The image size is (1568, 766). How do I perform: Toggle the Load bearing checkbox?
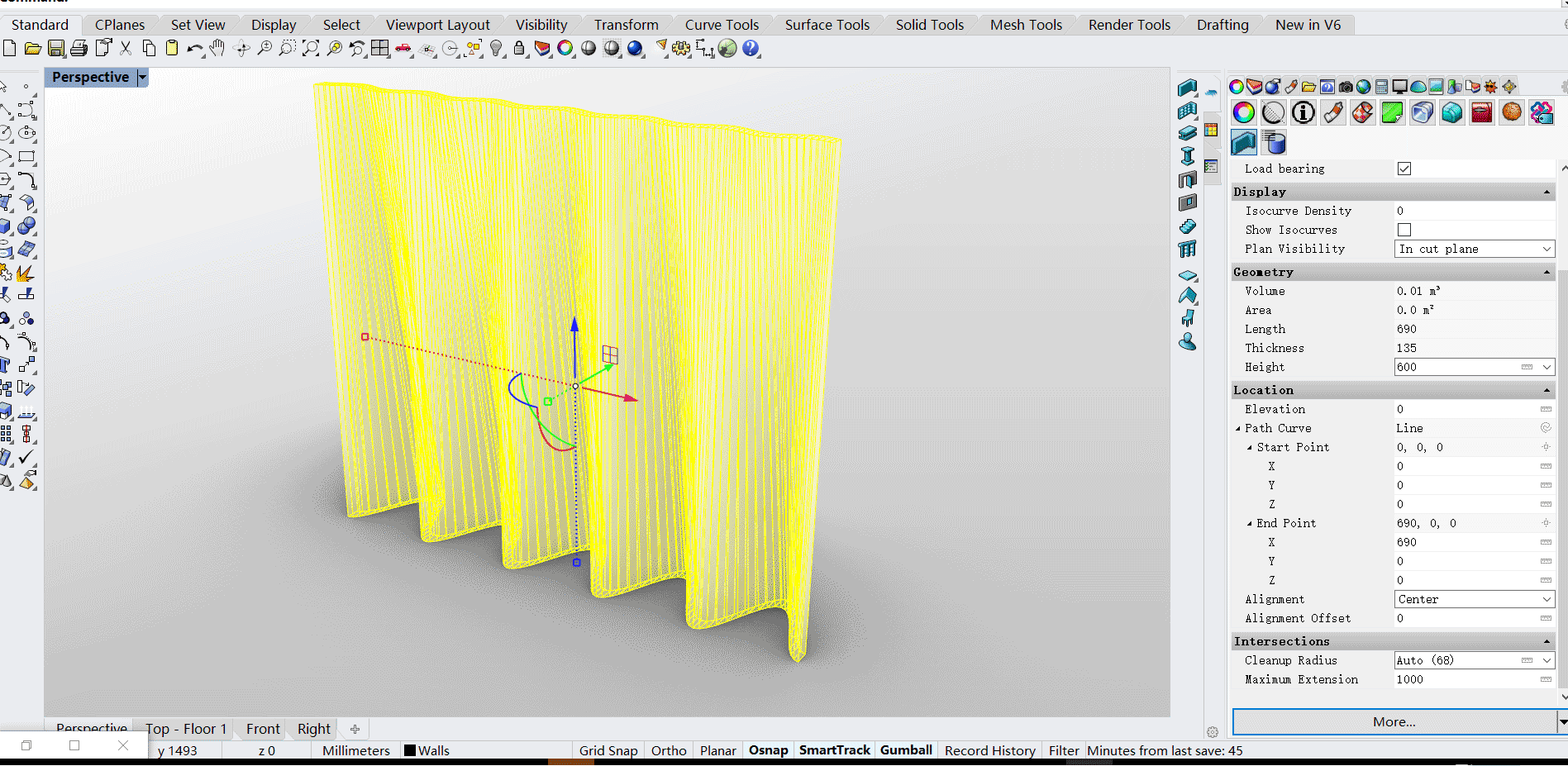(1404, 169)
